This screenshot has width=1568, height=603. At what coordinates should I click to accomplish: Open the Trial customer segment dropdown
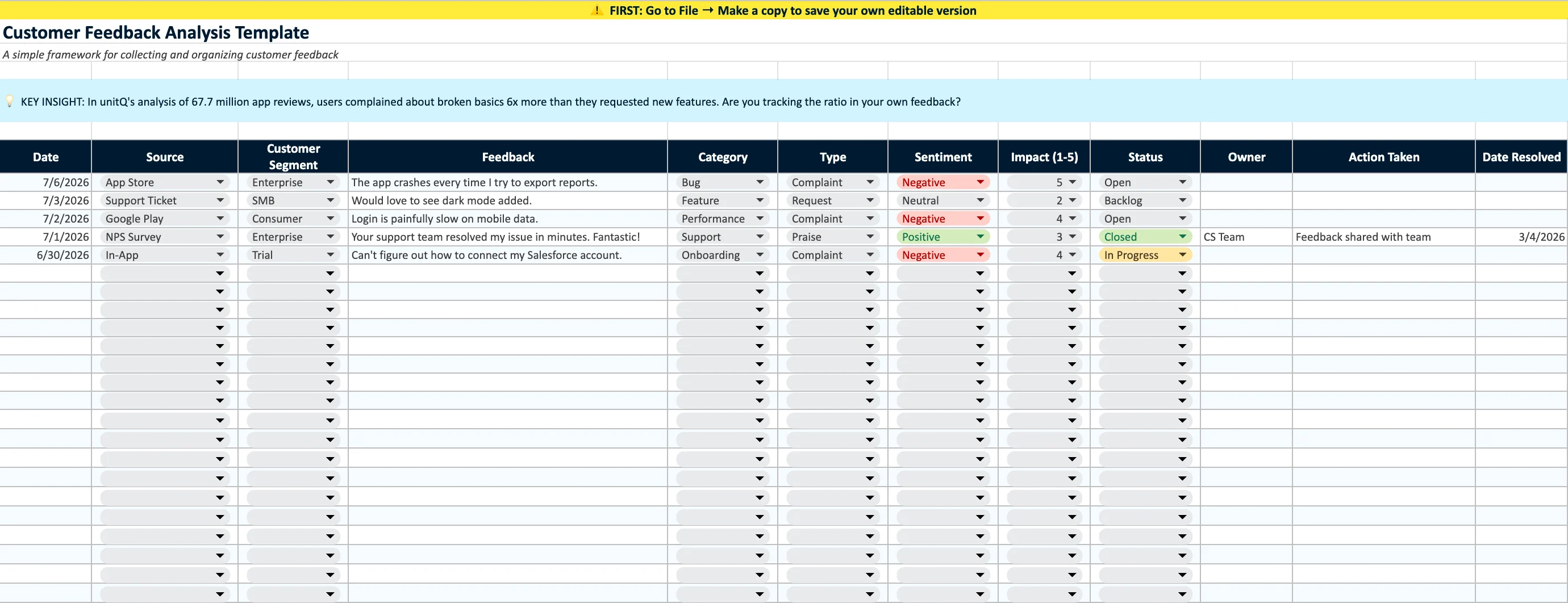pyautogui.click(x=293, y=255)
